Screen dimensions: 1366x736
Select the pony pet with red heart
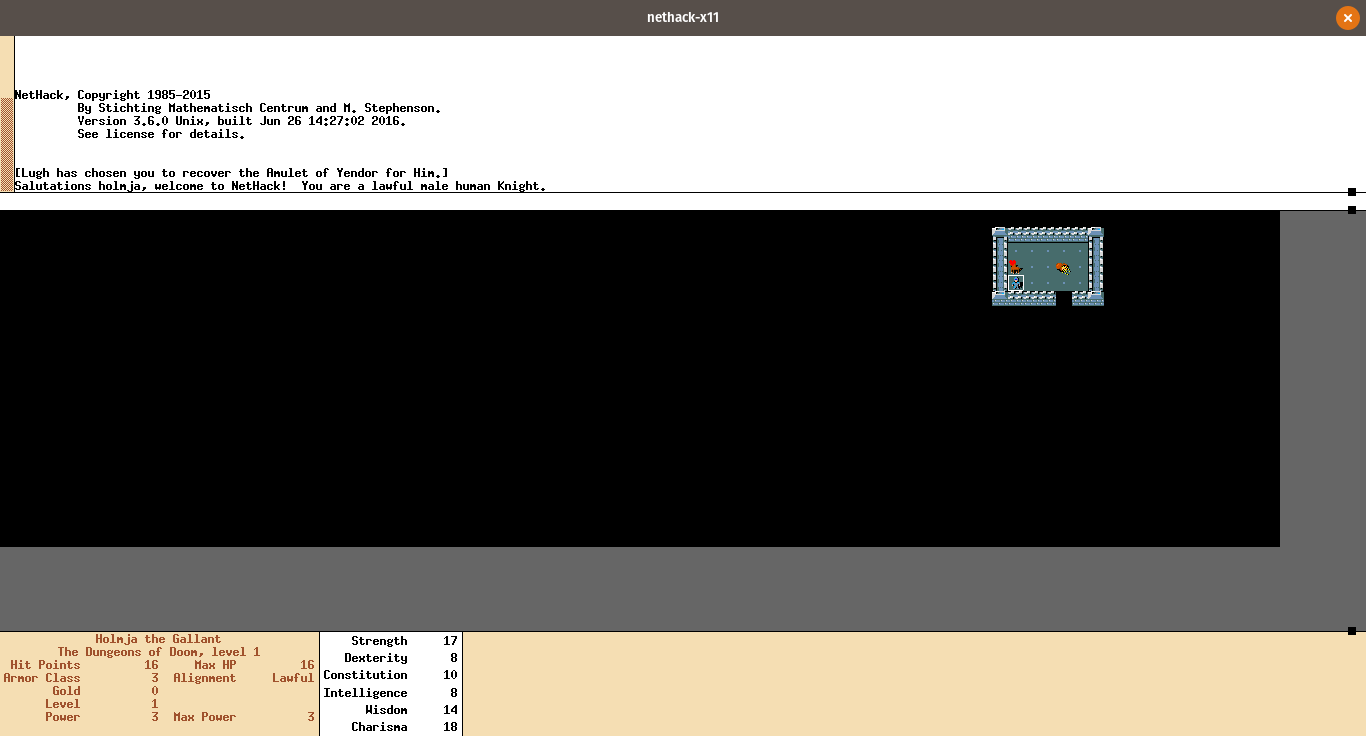[1015, 267]
